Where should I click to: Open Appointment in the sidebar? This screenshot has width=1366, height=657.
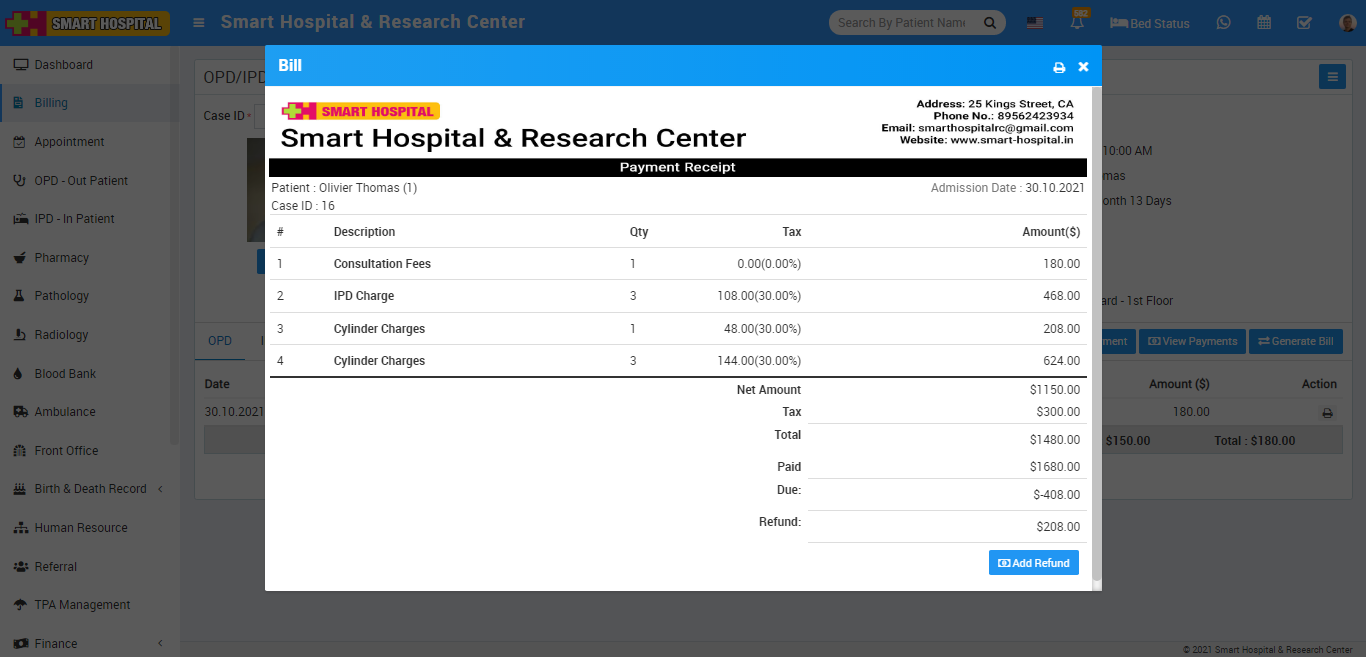(x=69, y=142)
